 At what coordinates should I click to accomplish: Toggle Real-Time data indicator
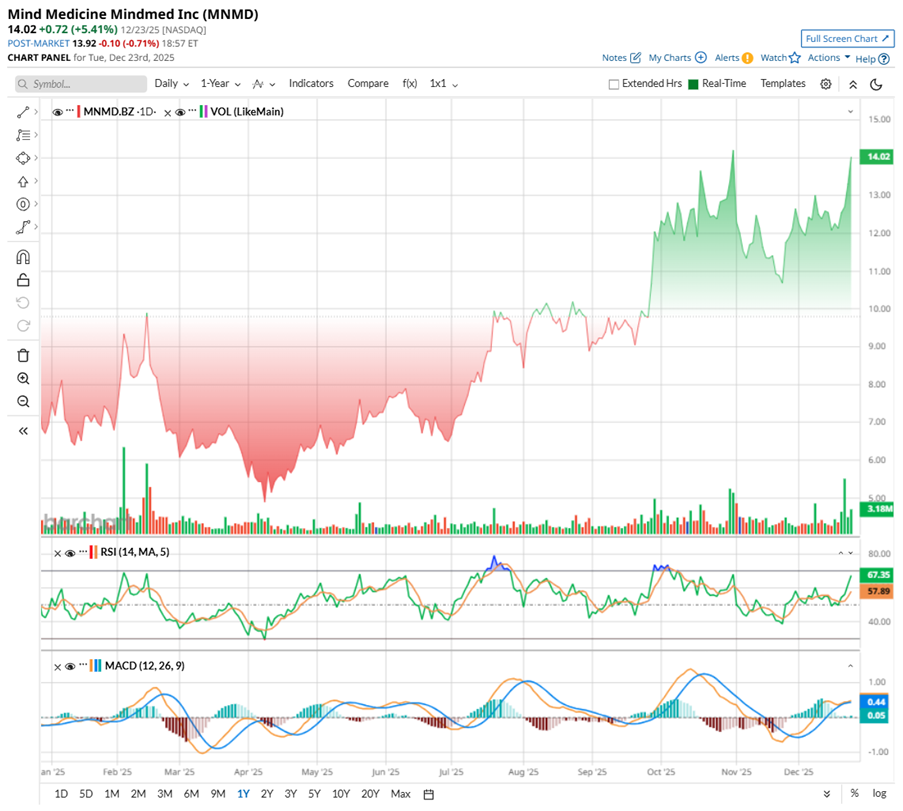point(693,84)
